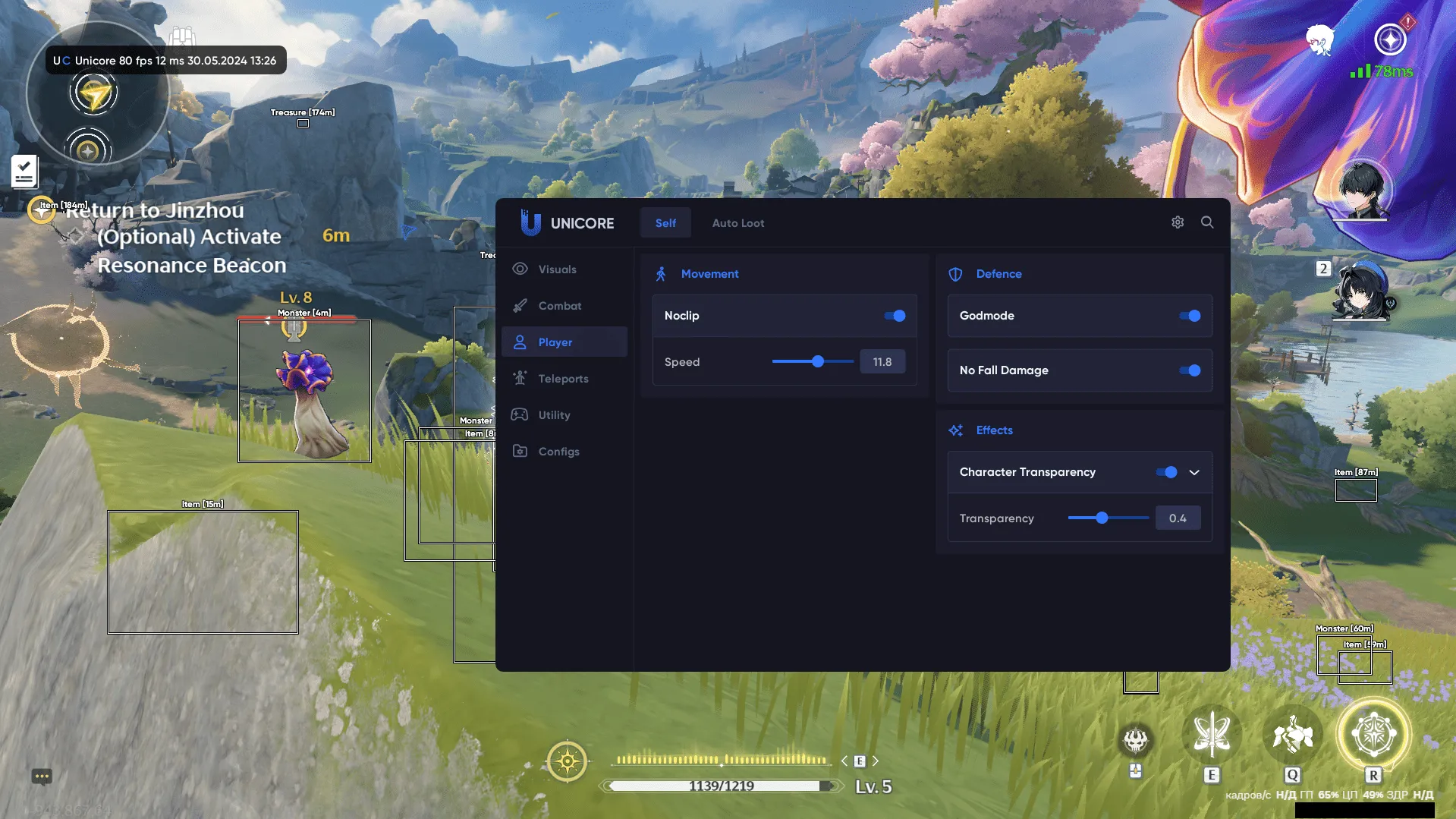Toggle No Fall Damage off

tap(1190, 370)
